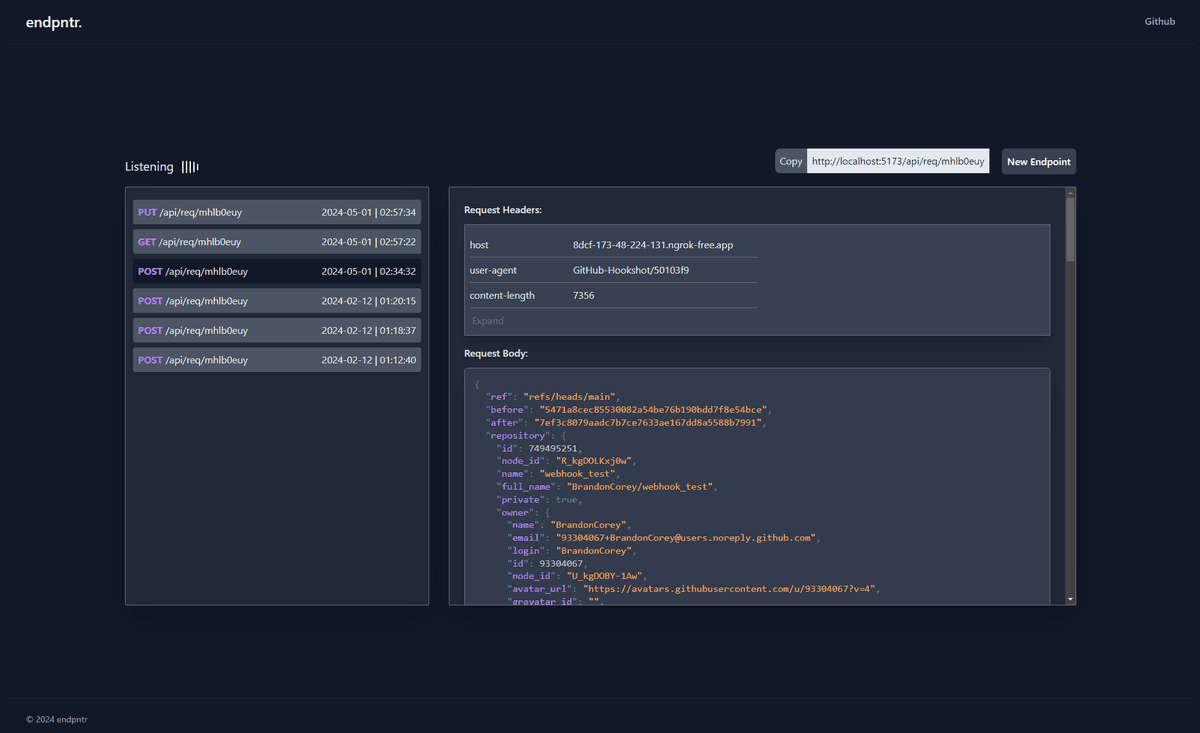Select the POST request from 02:34:32
This screenshot has height=733, width=1200.
(x=277, y=271)
